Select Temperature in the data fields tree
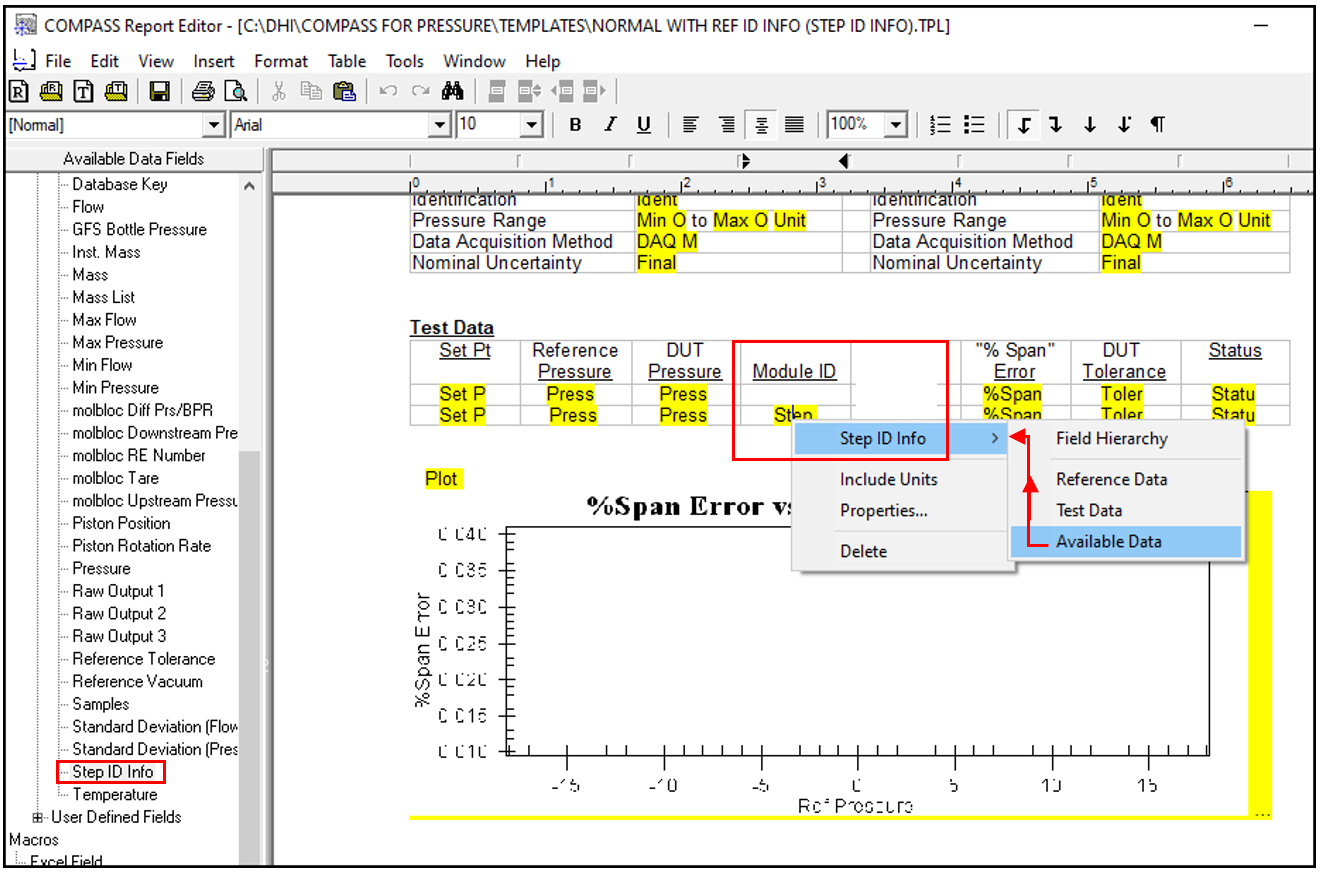 click(115, 795)
